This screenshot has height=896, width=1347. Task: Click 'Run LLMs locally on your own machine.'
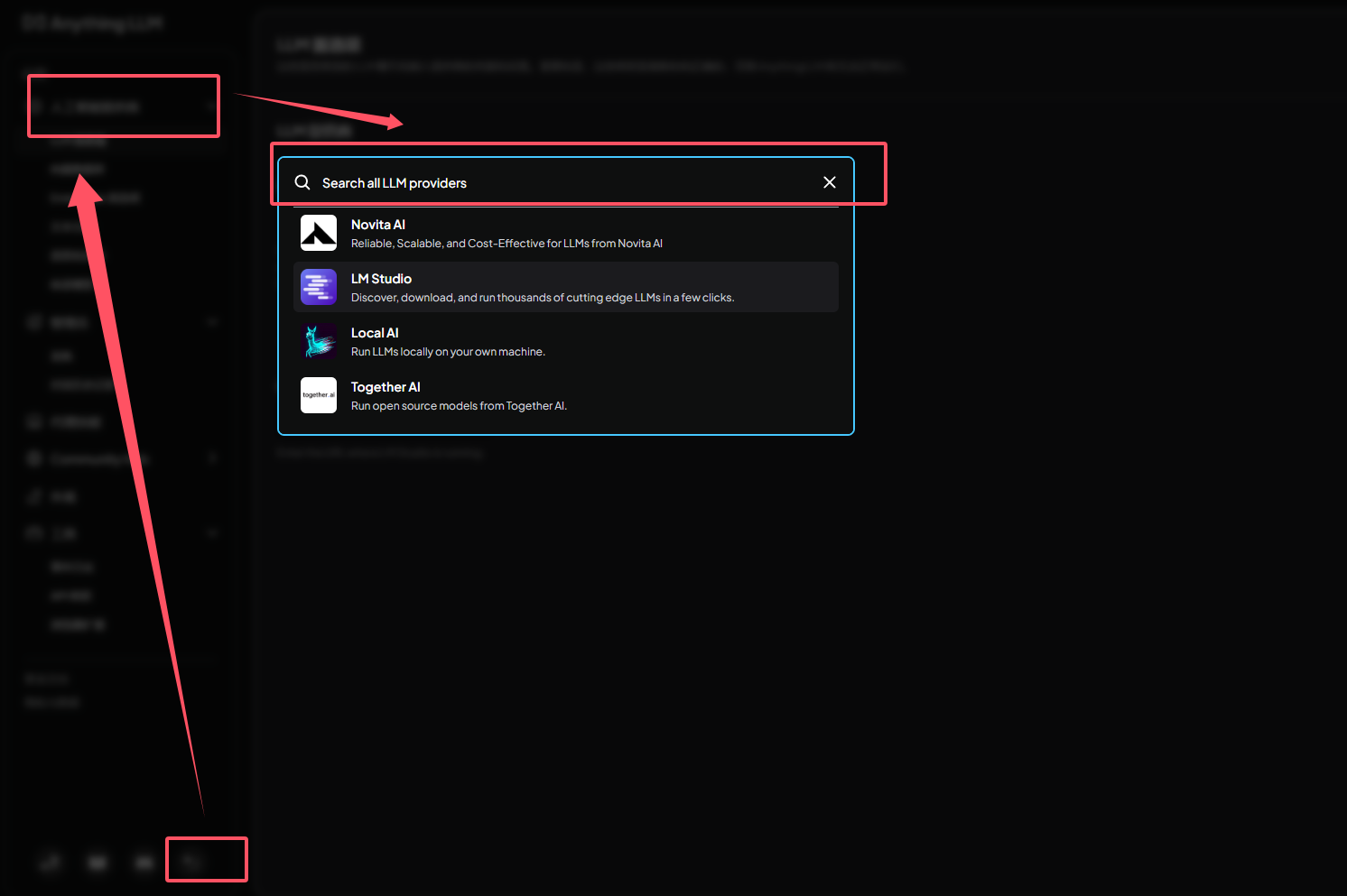coord(448,352)
